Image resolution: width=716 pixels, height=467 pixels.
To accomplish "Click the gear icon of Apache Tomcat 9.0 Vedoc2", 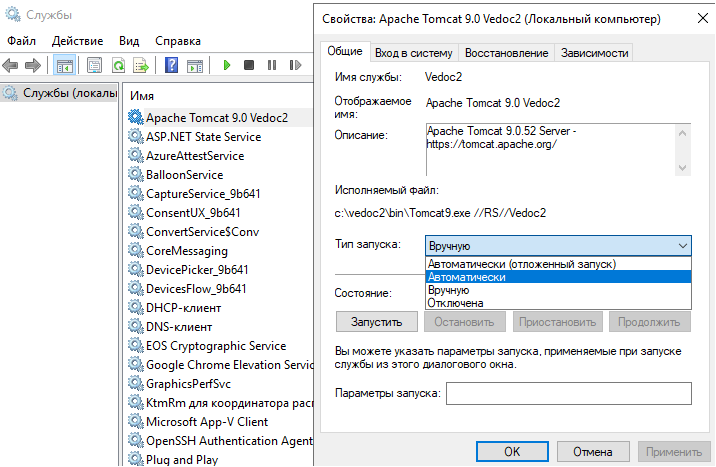I will click(135, 117).
